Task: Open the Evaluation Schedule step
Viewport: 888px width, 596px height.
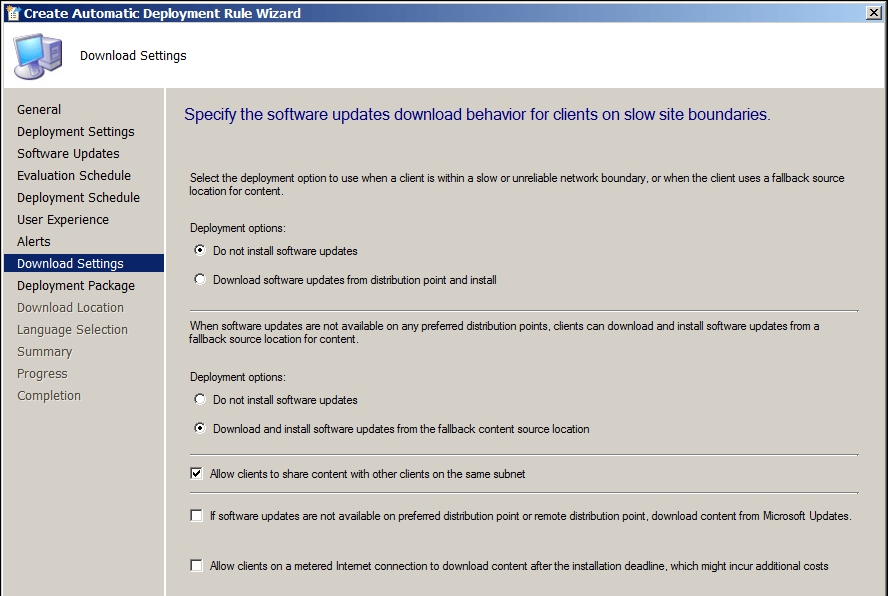Action: pos(74,176)
